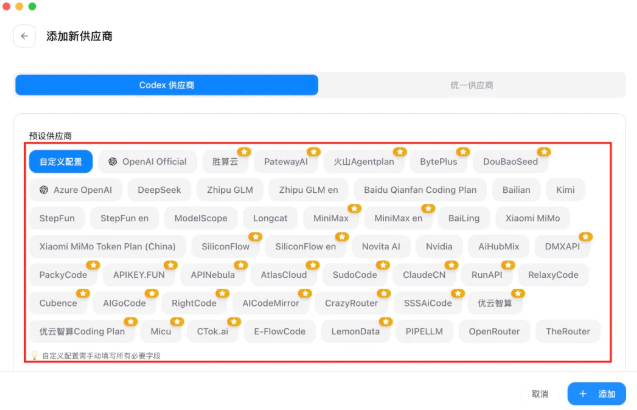The image size is (637, 410).
Task: Select the MiniMax preset
Action: click(x=331, y=218)
